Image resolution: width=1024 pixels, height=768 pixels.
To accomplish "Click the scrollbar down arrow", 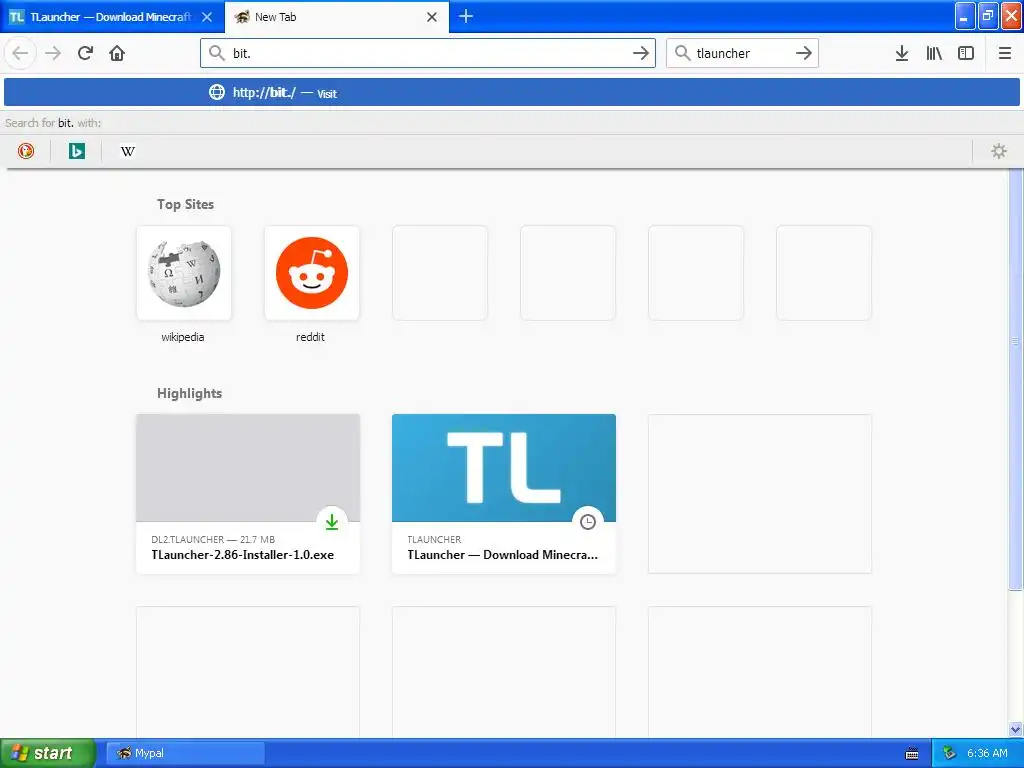I will [1015, 729].
